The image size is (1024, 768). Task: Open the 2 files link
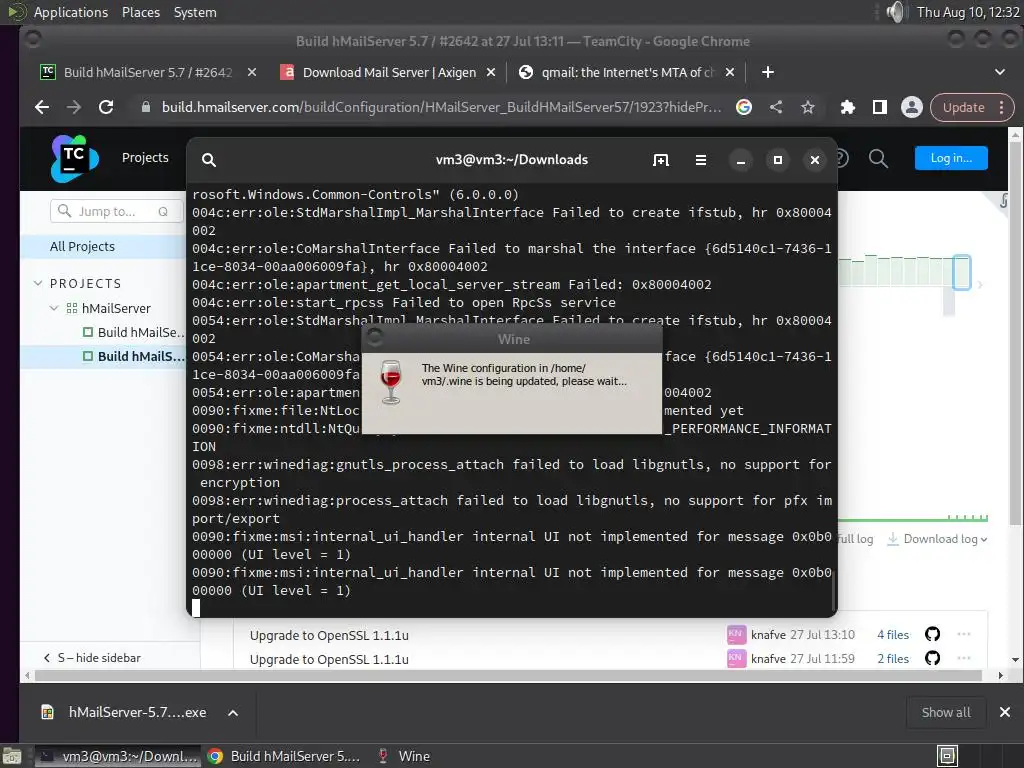(x=893, y=658)
